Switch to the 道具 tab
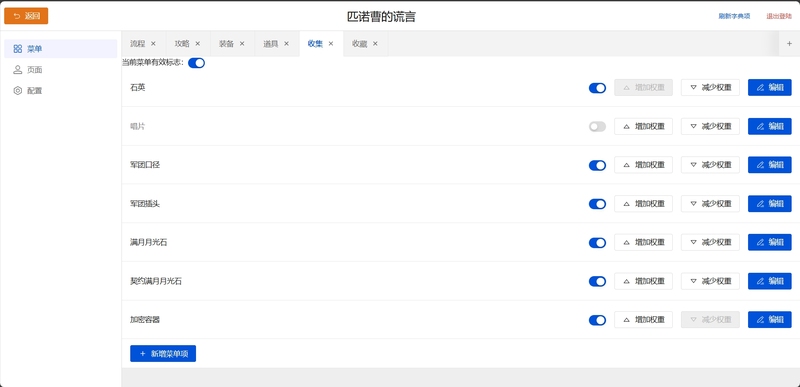The height and width of the screenshot is (387, 800). [x=270, y=44]
